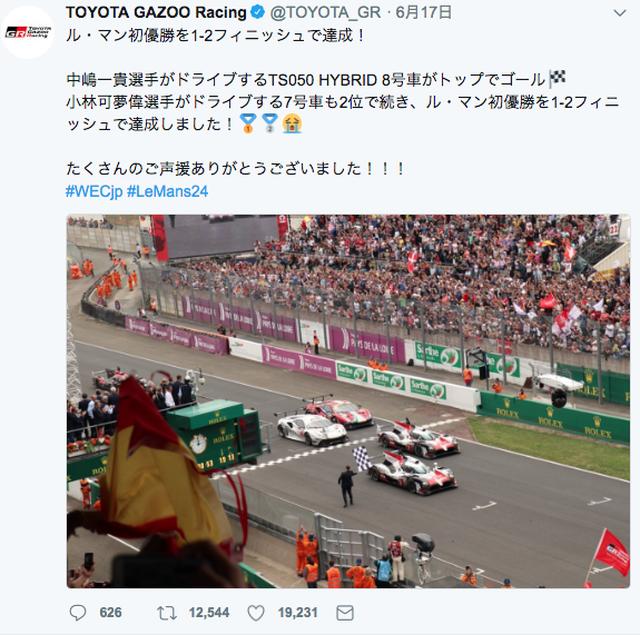Click the retweet arrows icon
Screen dimensions: 640x635
167,613
